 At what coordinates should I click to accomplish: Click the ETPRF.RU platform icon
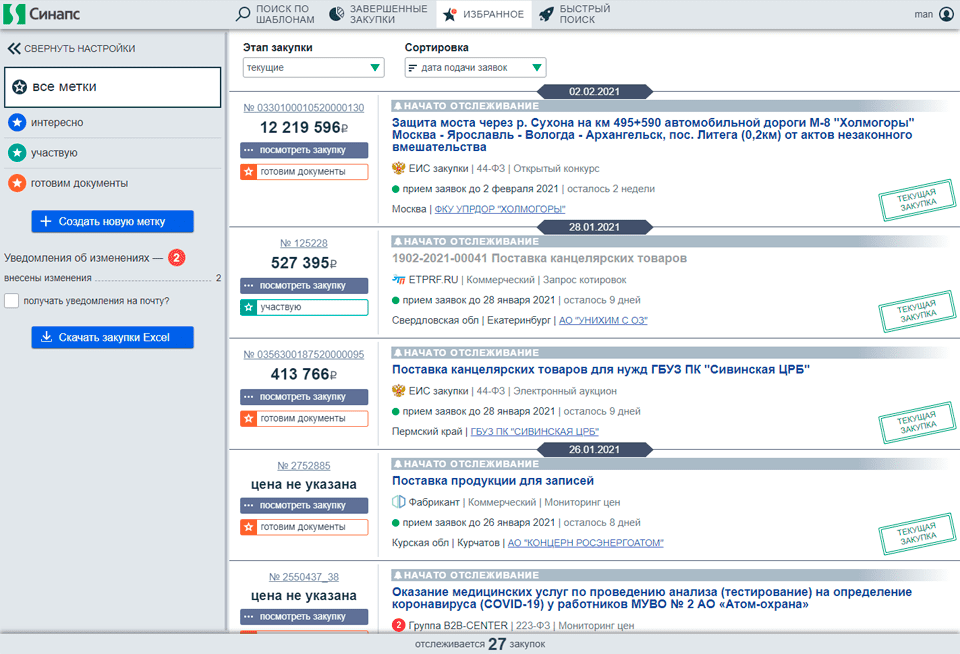(399, 279)
